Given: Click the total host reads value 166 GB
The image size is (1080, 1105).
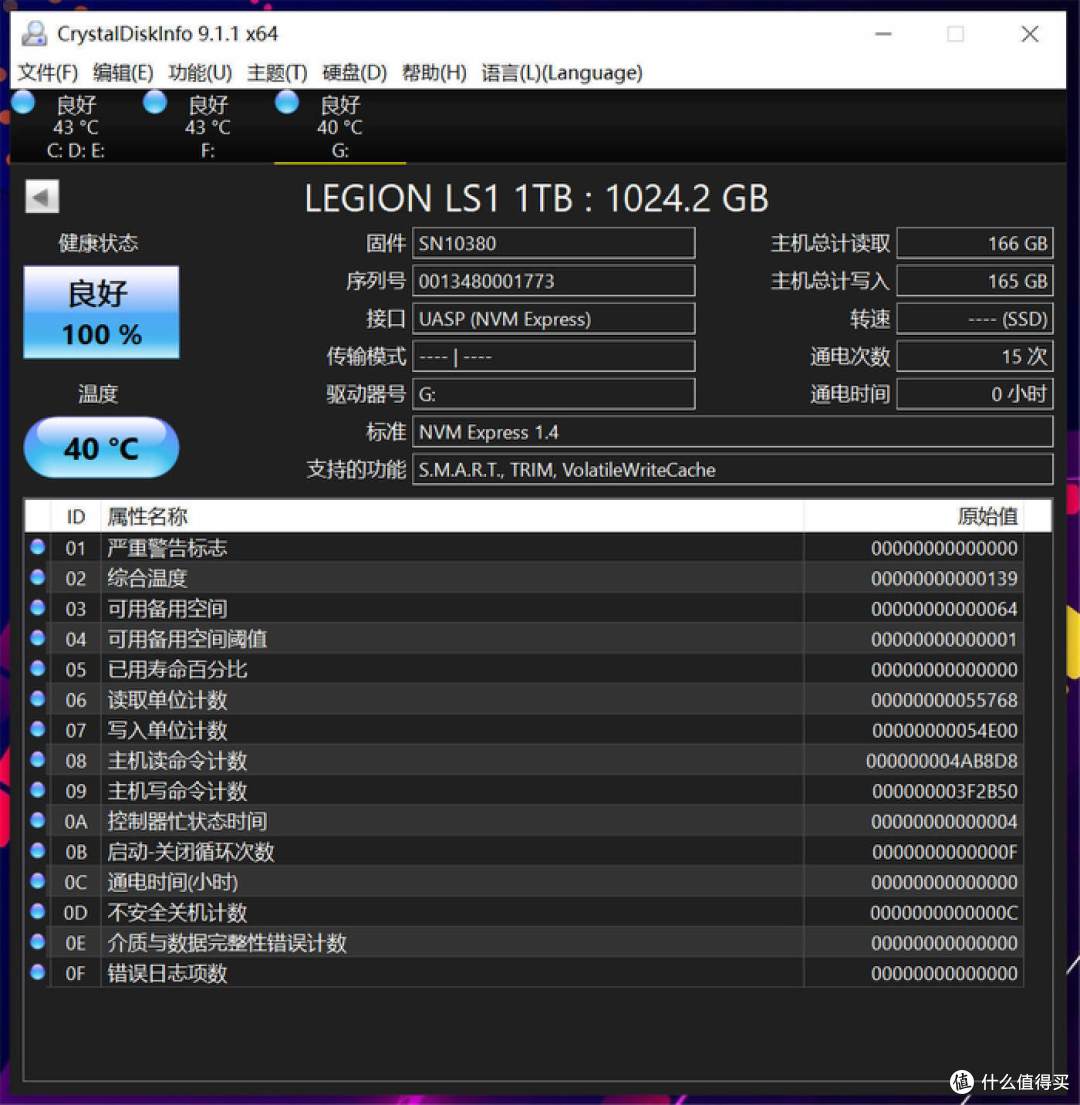Looking at the screenshot, I should coord(975,243).
